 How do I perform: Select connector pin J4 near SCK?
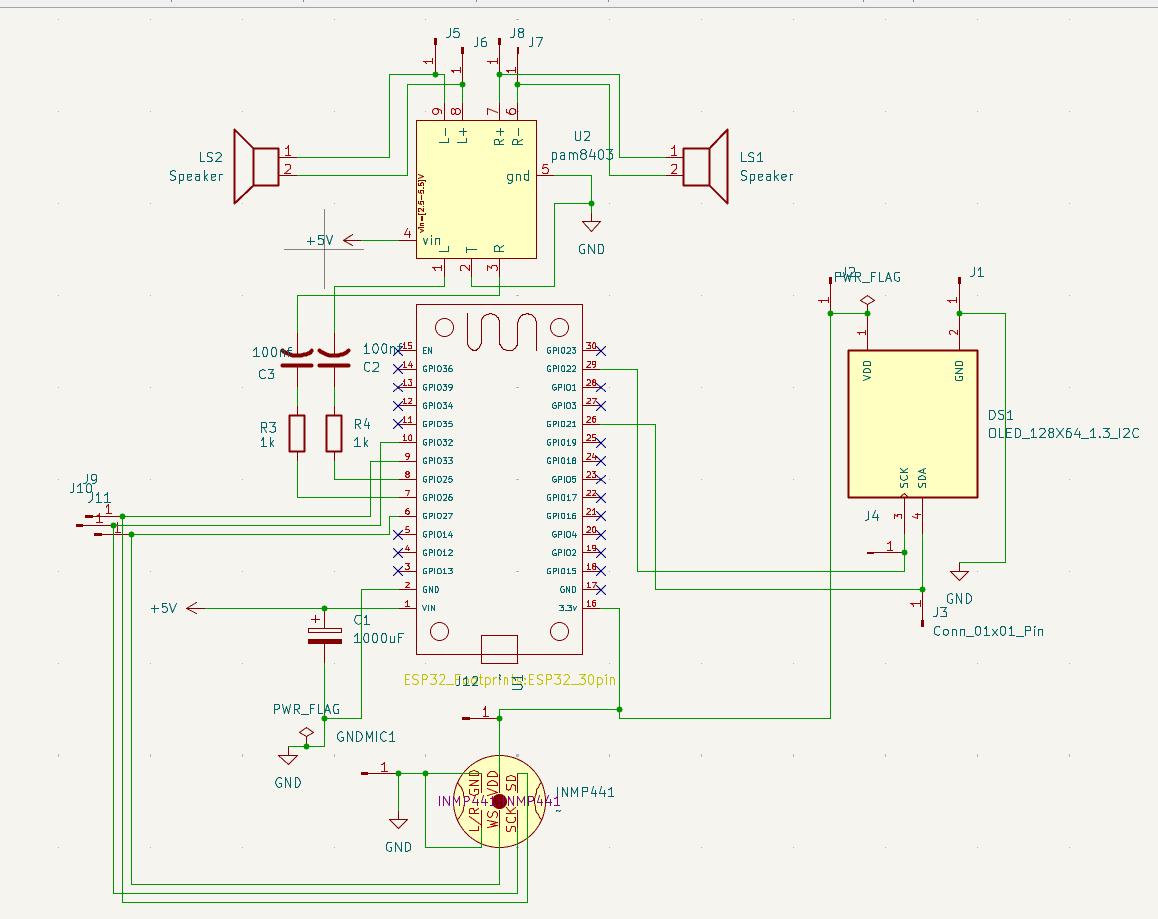coord(885,553)
